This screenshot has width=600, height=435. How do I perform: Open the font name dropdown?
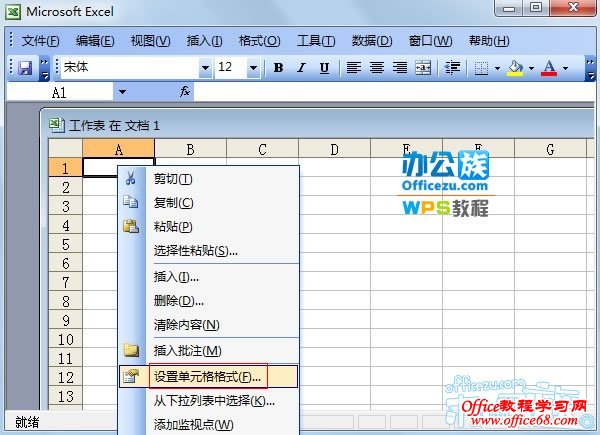point(205,68)
